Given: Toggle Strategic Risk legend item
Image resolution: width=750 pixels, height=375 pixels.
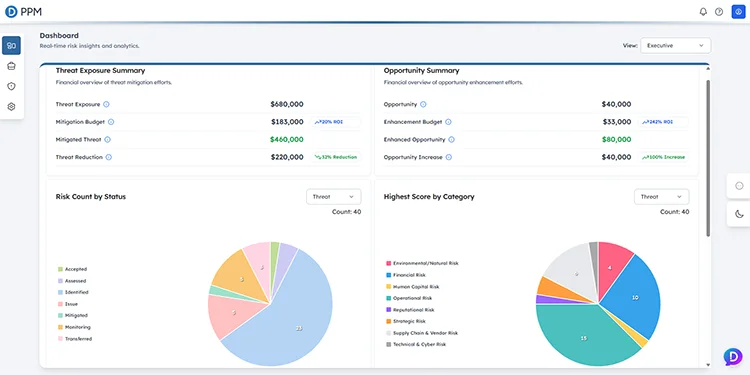Looking at the screenshot, I should pyautogui.click(x=406, y=321).
